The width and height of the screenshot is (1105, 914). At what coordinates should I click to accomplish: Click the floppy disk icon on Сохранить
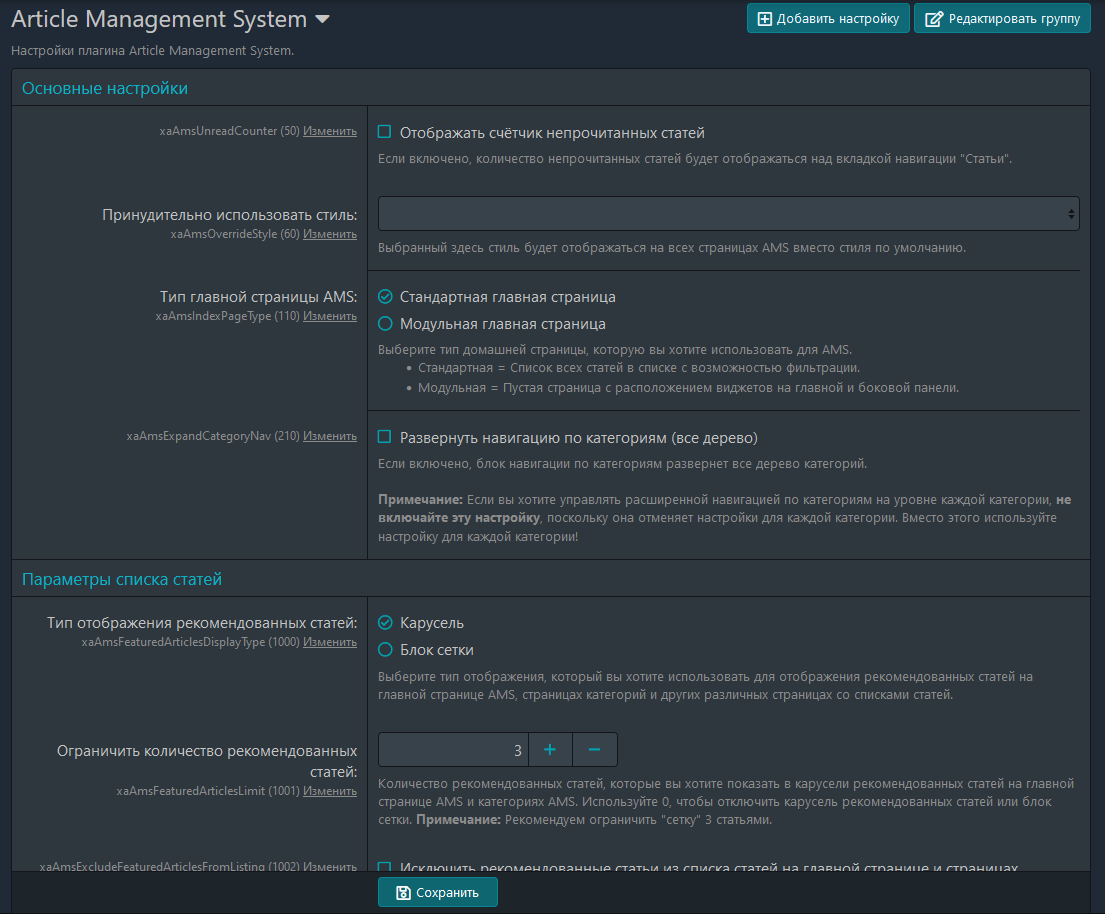(x=403, y=893)
